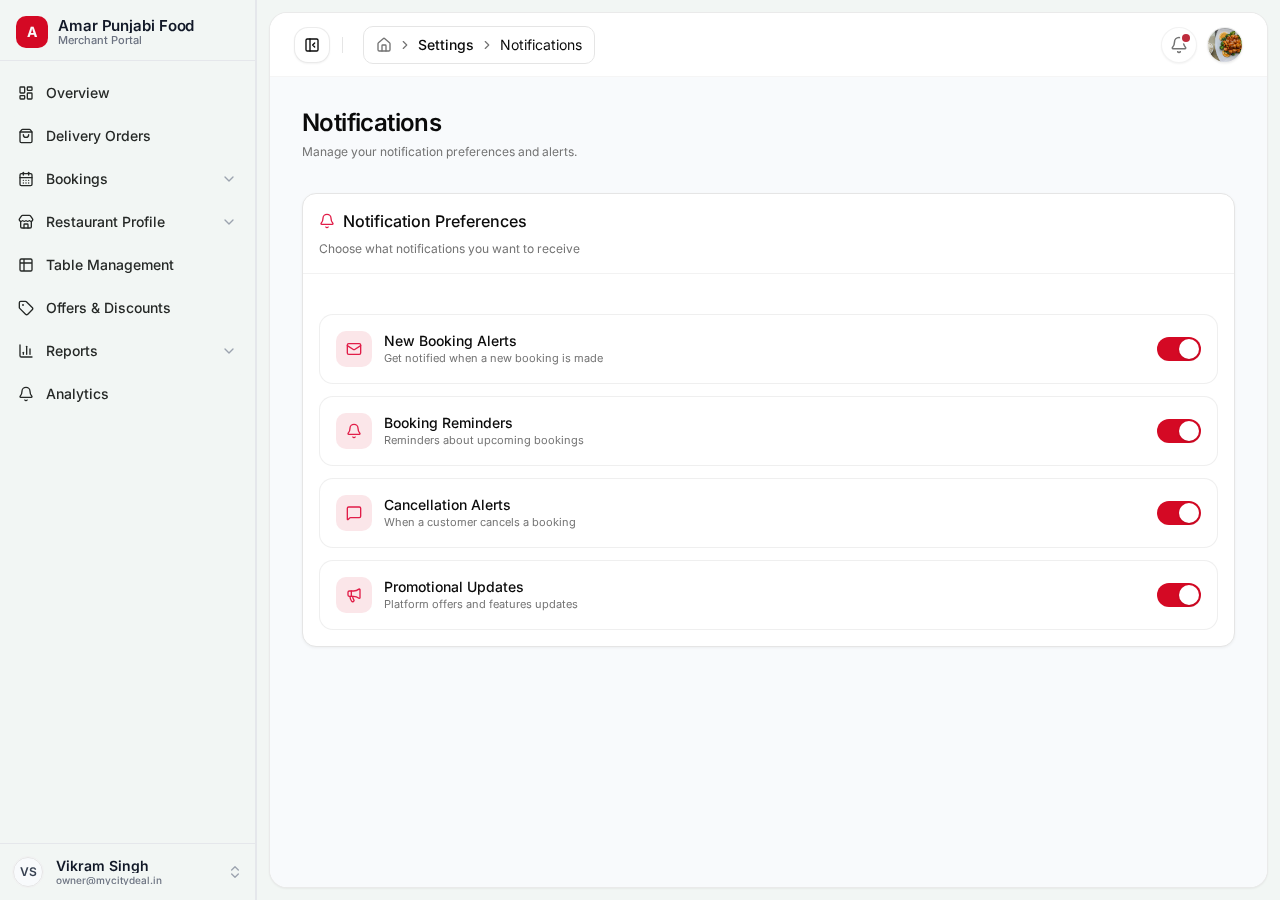
Task: Click the Delivery Orders bag icon
Action: point(26,136)
